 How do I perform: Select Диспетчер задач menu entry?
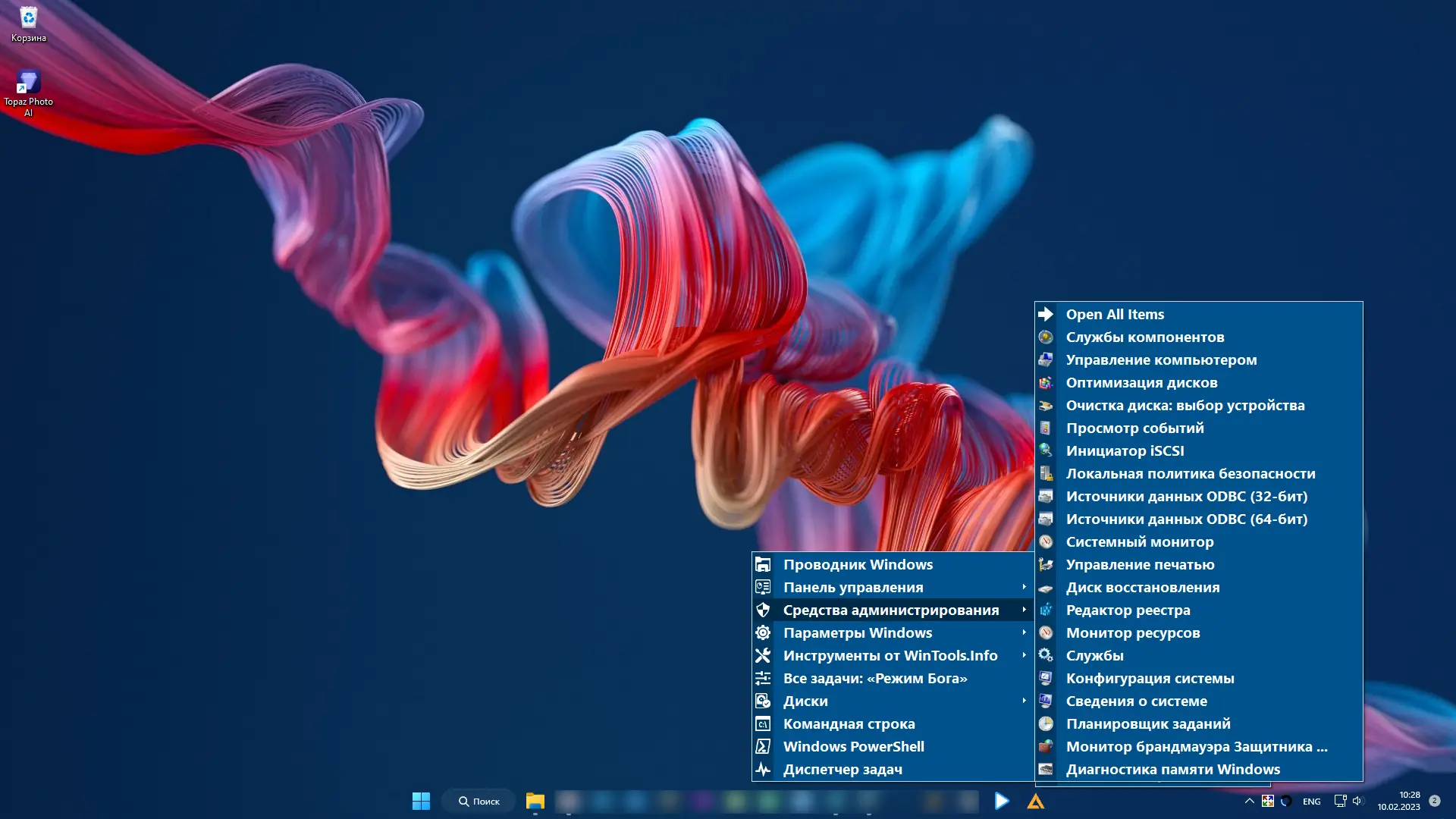pyautogui.click(x=843, y=769)
